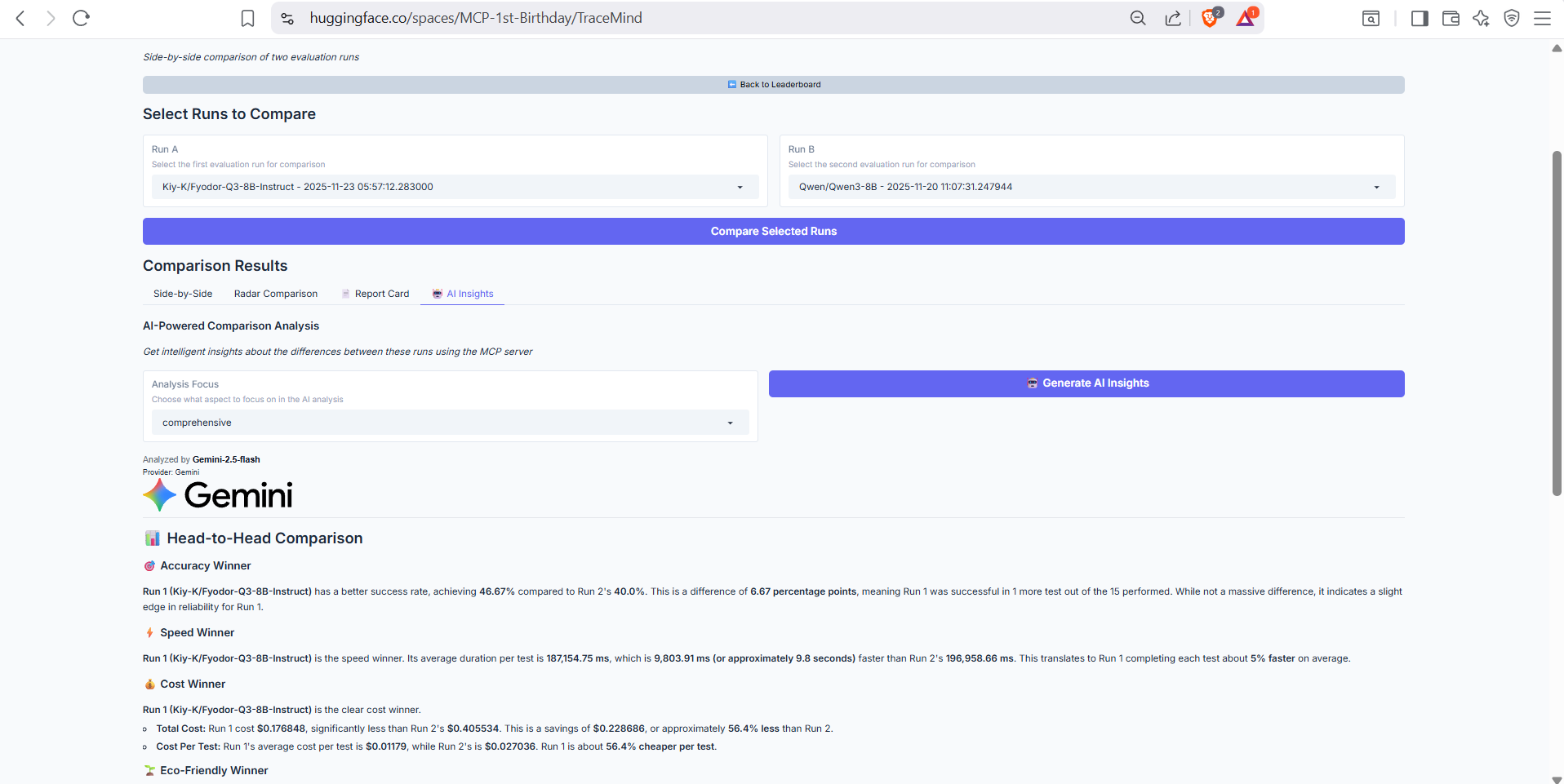1564x784 pixels.
Task: Click the Eco-Friendly Winner sprout icon
Action: click(x=149, y=771)
